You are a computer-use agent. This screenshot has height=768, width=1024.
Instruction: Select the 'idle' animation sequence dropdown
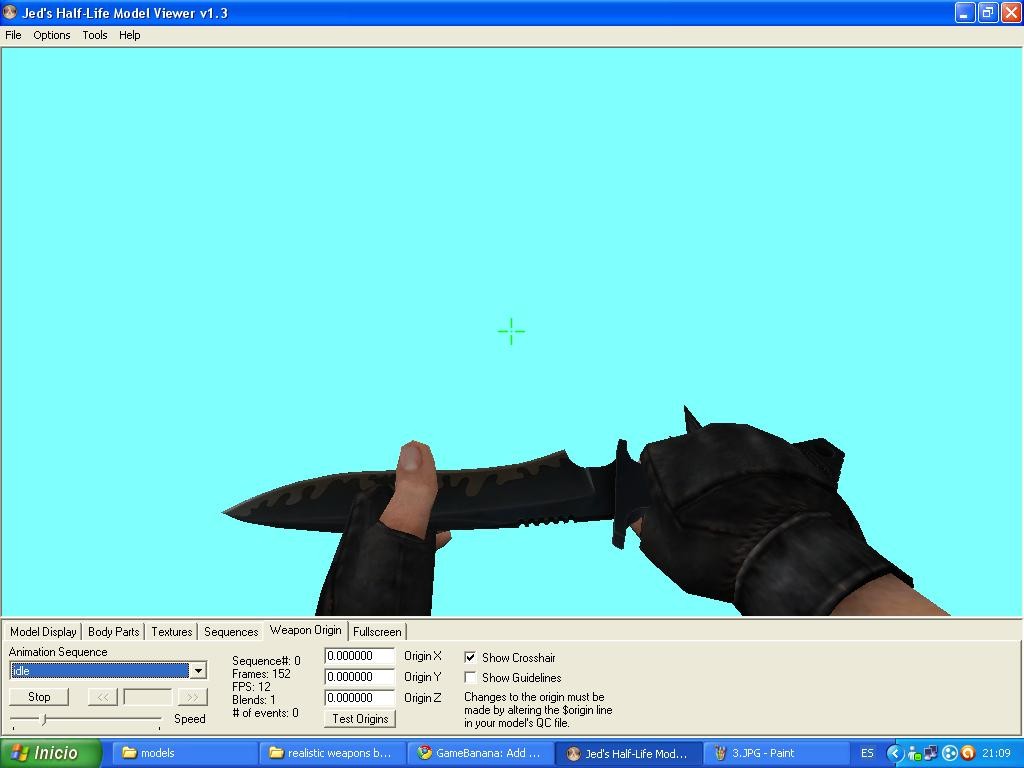pos(100,670)
